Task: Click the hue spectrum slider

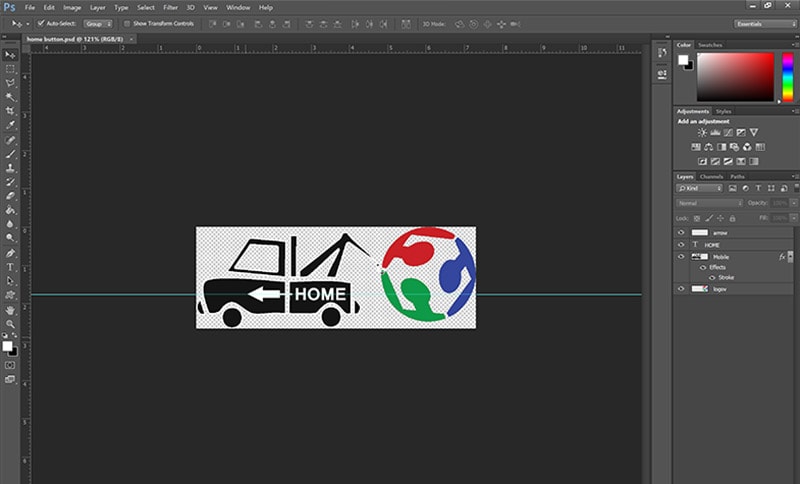Action: 788,77
